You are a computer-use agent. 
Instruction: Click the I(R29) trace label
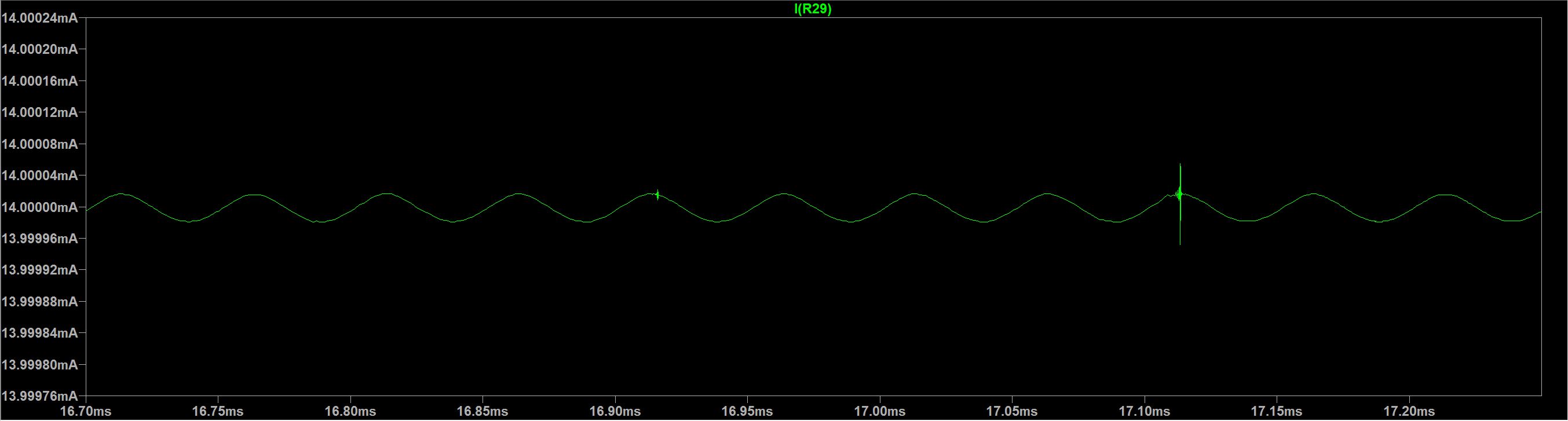click(813, 9)
